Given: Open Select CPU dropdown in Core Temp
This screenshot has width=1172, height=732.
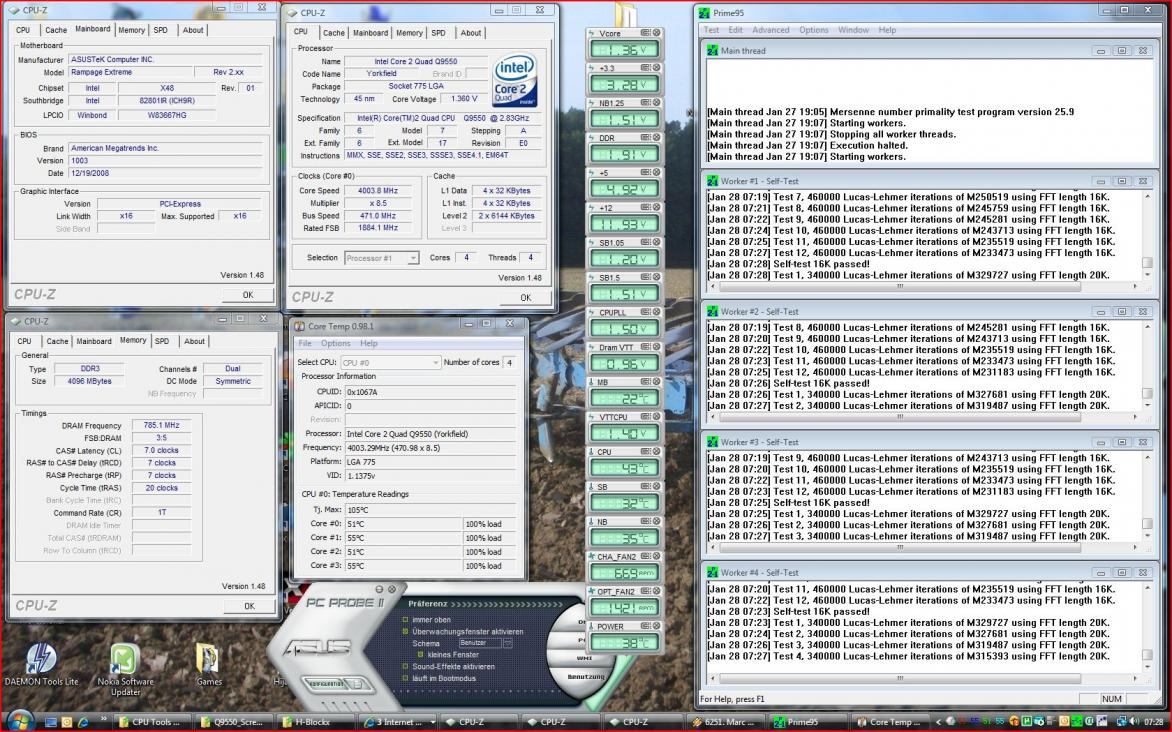Looking at the screenshot, I should pos(391,363).
